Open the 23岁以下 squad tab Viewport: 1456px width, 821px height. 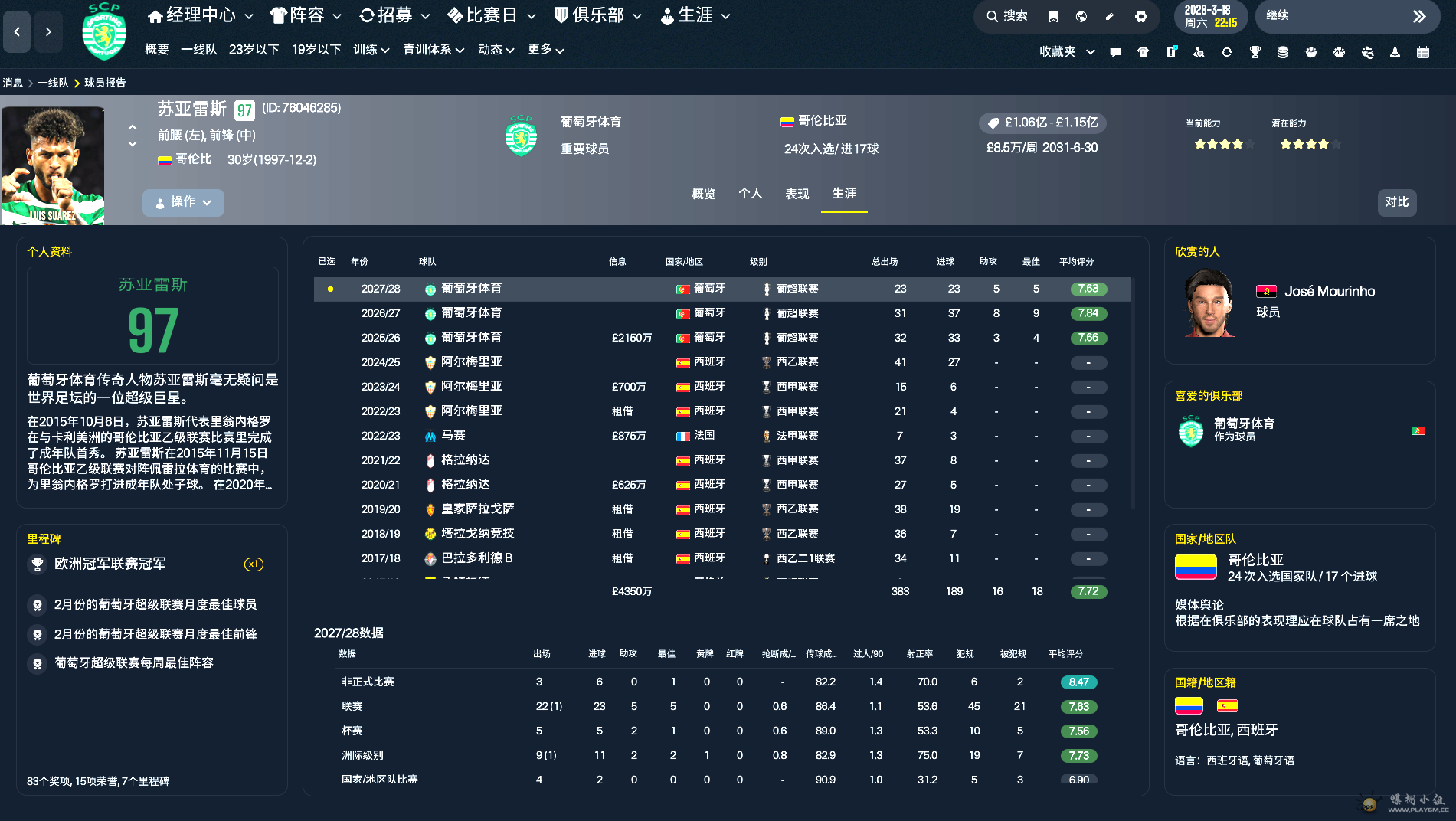pos(254,50)
